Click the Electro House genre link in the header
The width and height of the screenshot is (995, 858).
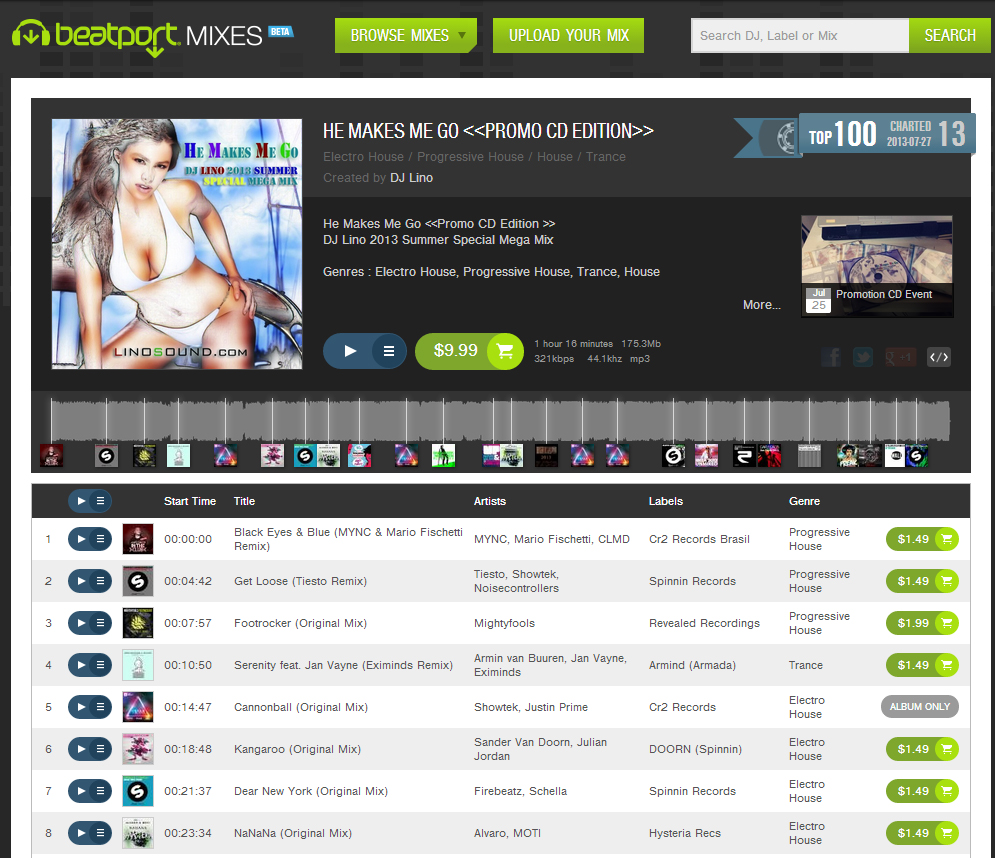(x=363, y=157)
